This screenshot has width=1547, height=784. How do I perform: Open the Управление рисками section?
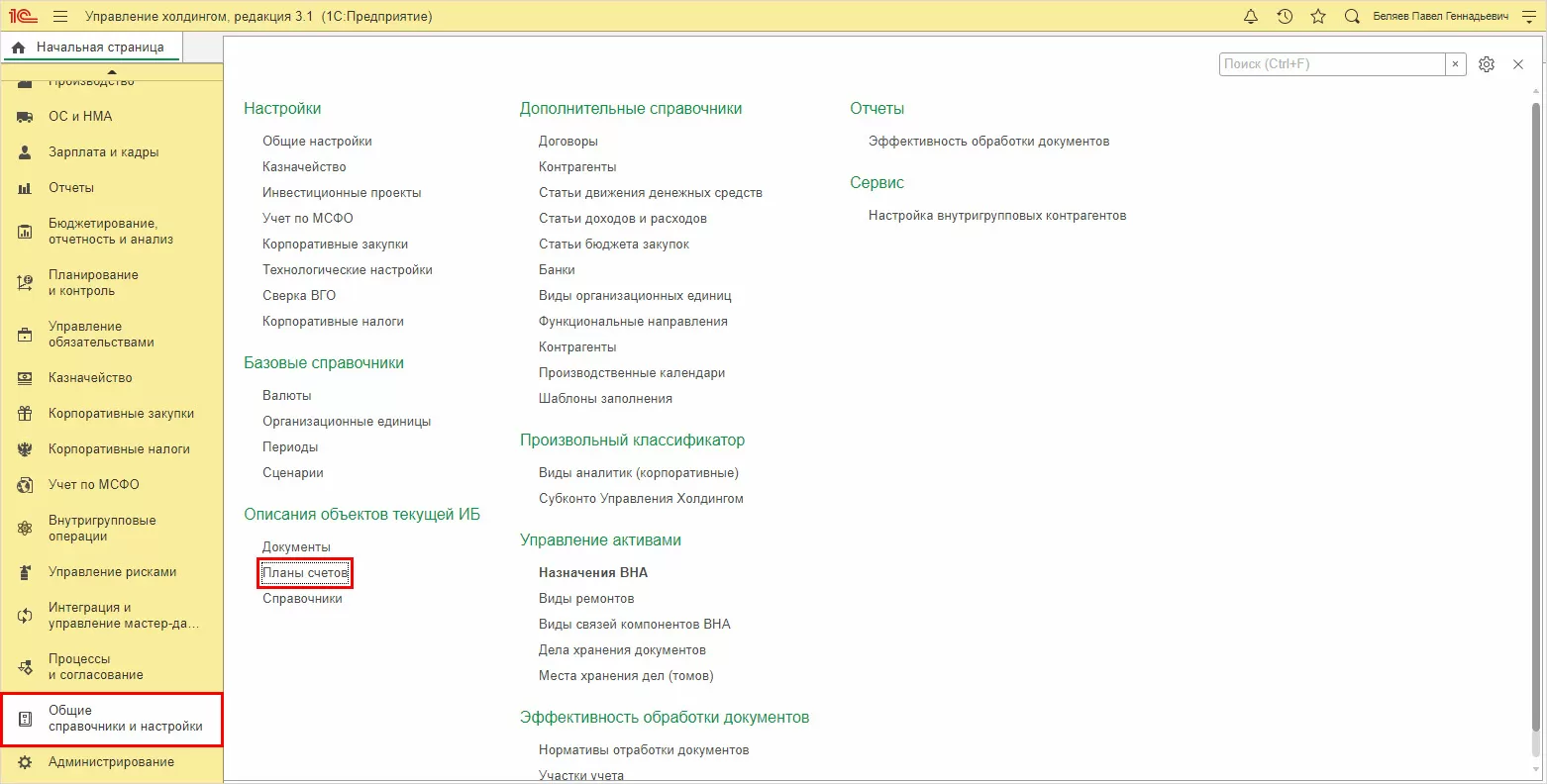click(x=112, y=572)
